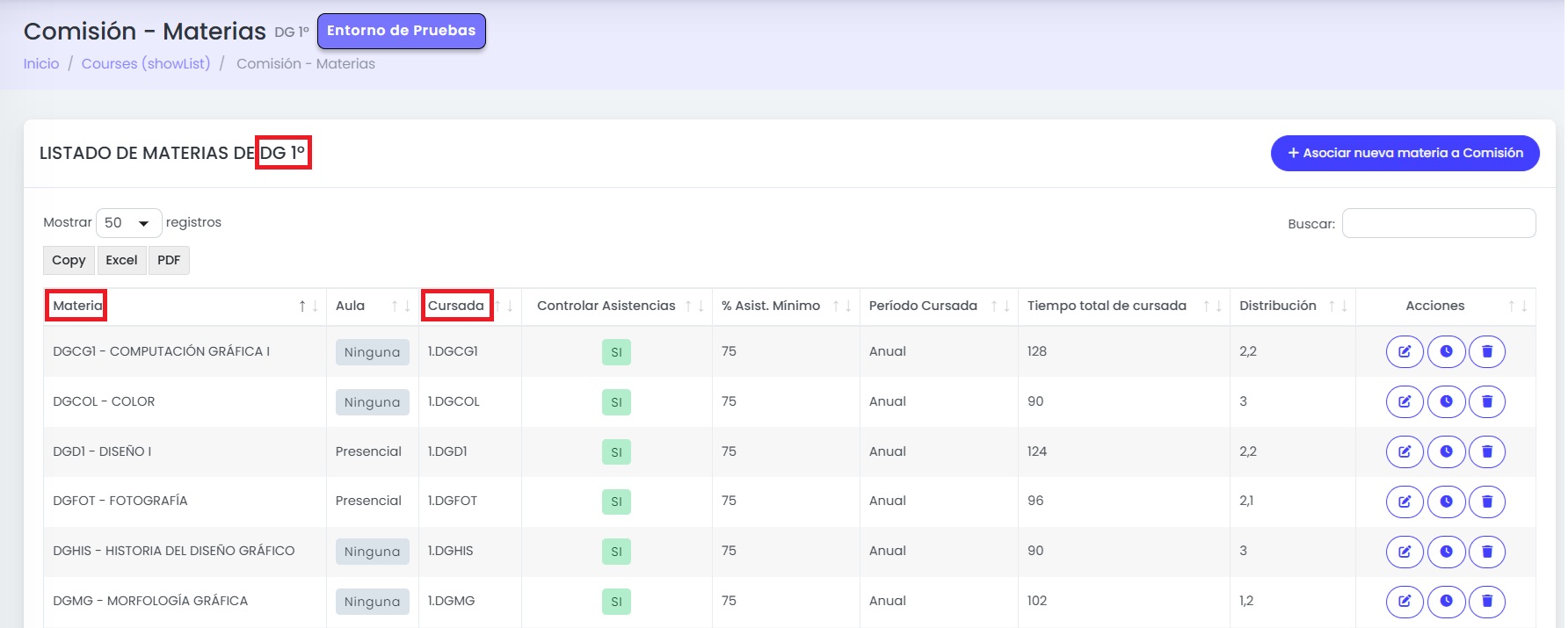Screen dimensions: 1568x628
Task: Open clock icon for DGFOT - FOTOGRAFÍA
Action: [1446, 502]
